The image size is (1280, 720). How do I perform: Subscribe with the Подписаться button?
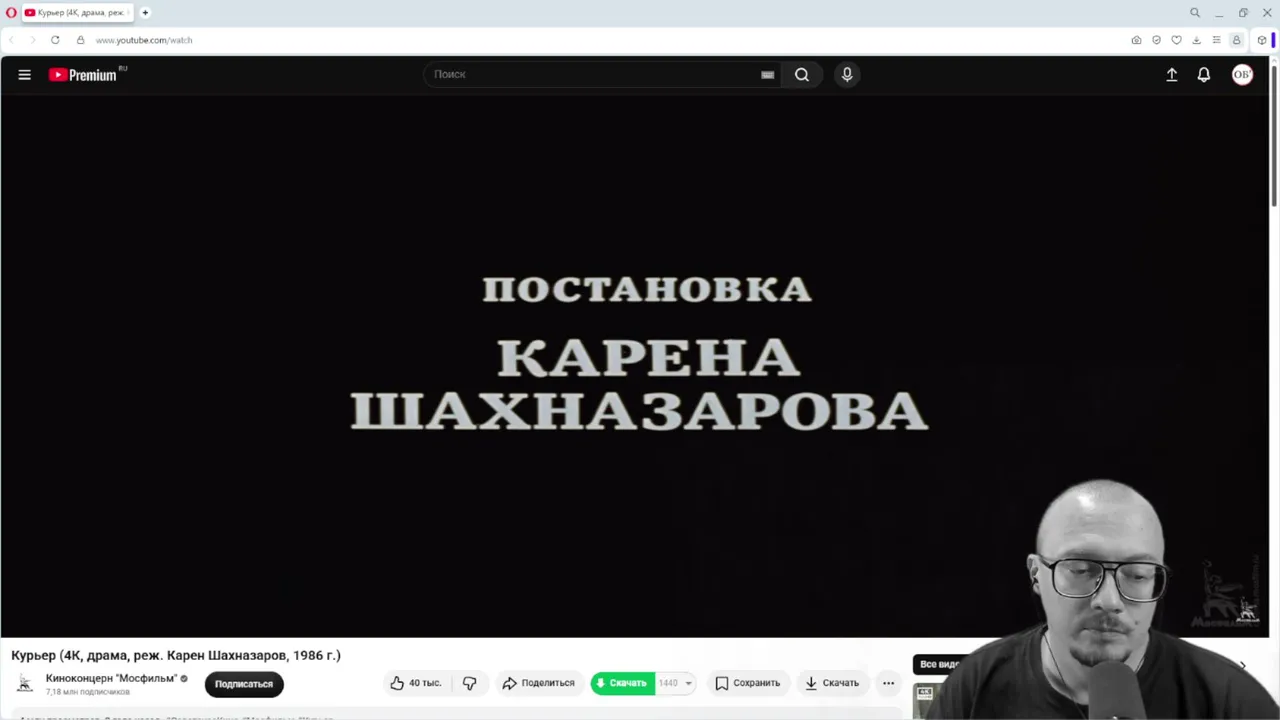point(244,684)
